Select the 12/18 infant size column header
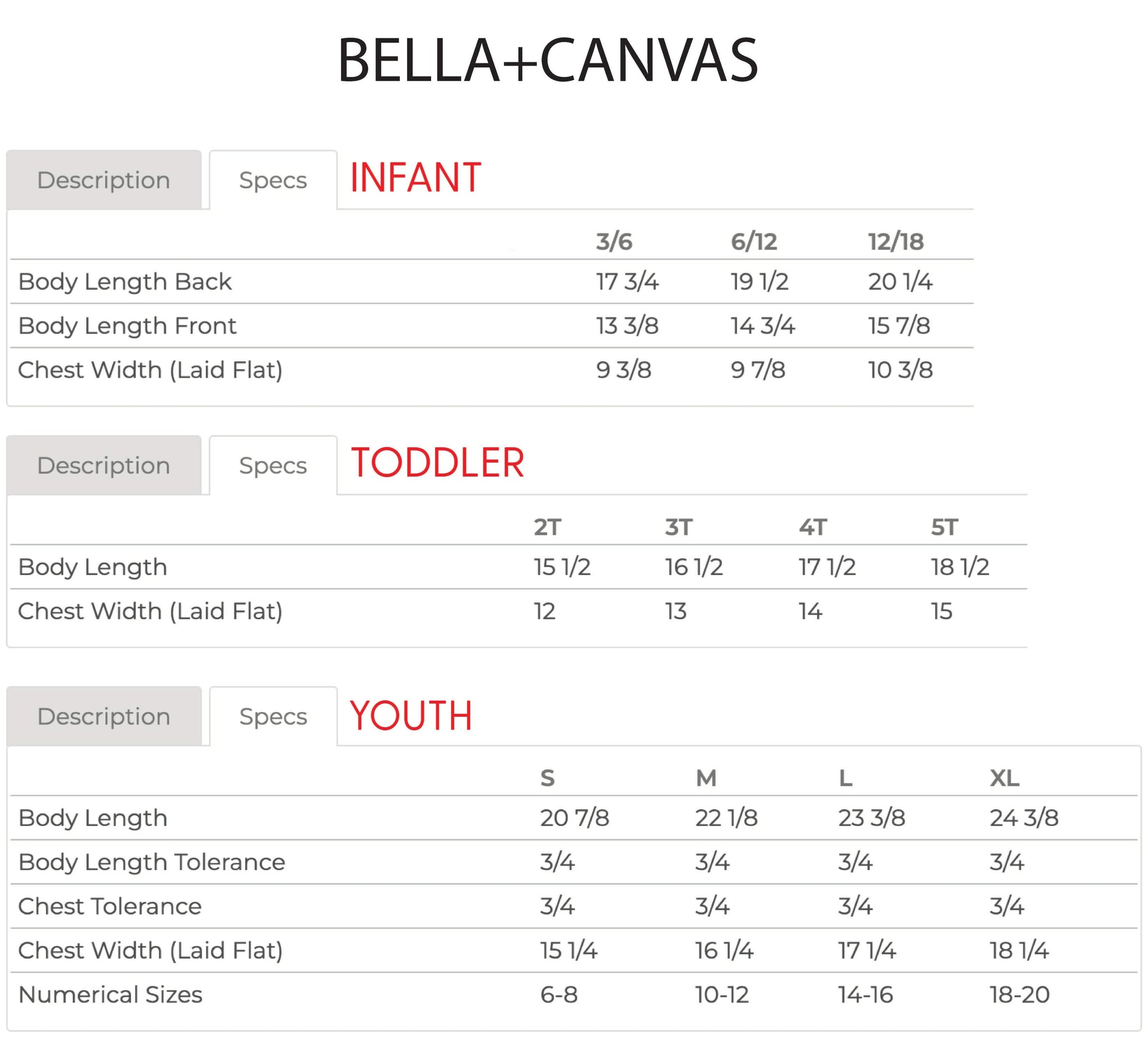 point(896,242)
